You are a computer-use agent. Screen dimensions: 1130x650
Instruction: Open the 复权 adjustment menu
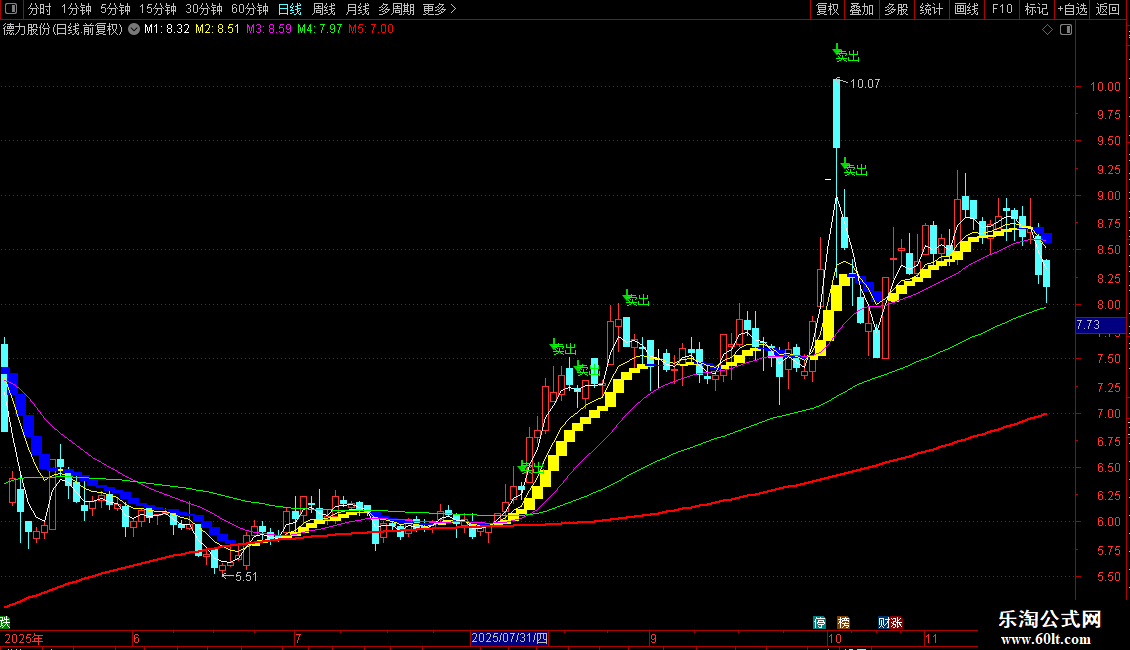point(827,9)
